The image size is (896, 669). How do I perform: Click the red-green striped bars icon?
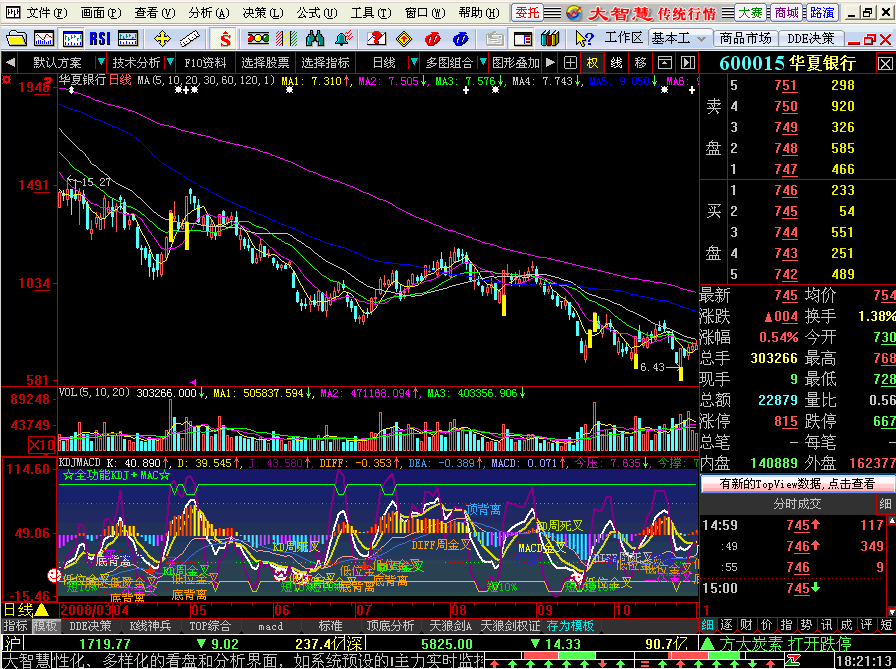[286, 39]
